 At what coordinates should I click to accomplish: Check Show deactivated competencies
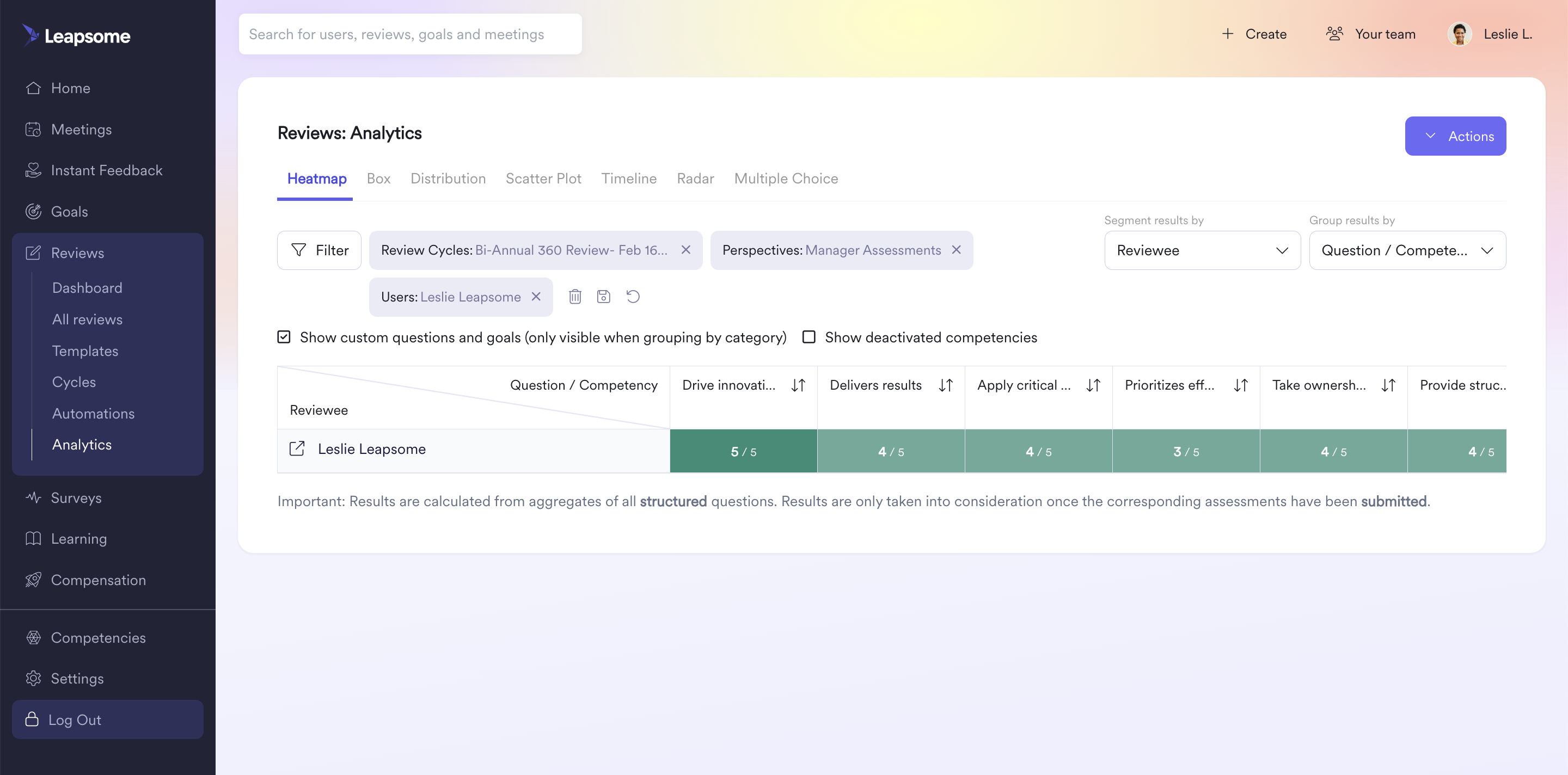[x=809, y=337]
